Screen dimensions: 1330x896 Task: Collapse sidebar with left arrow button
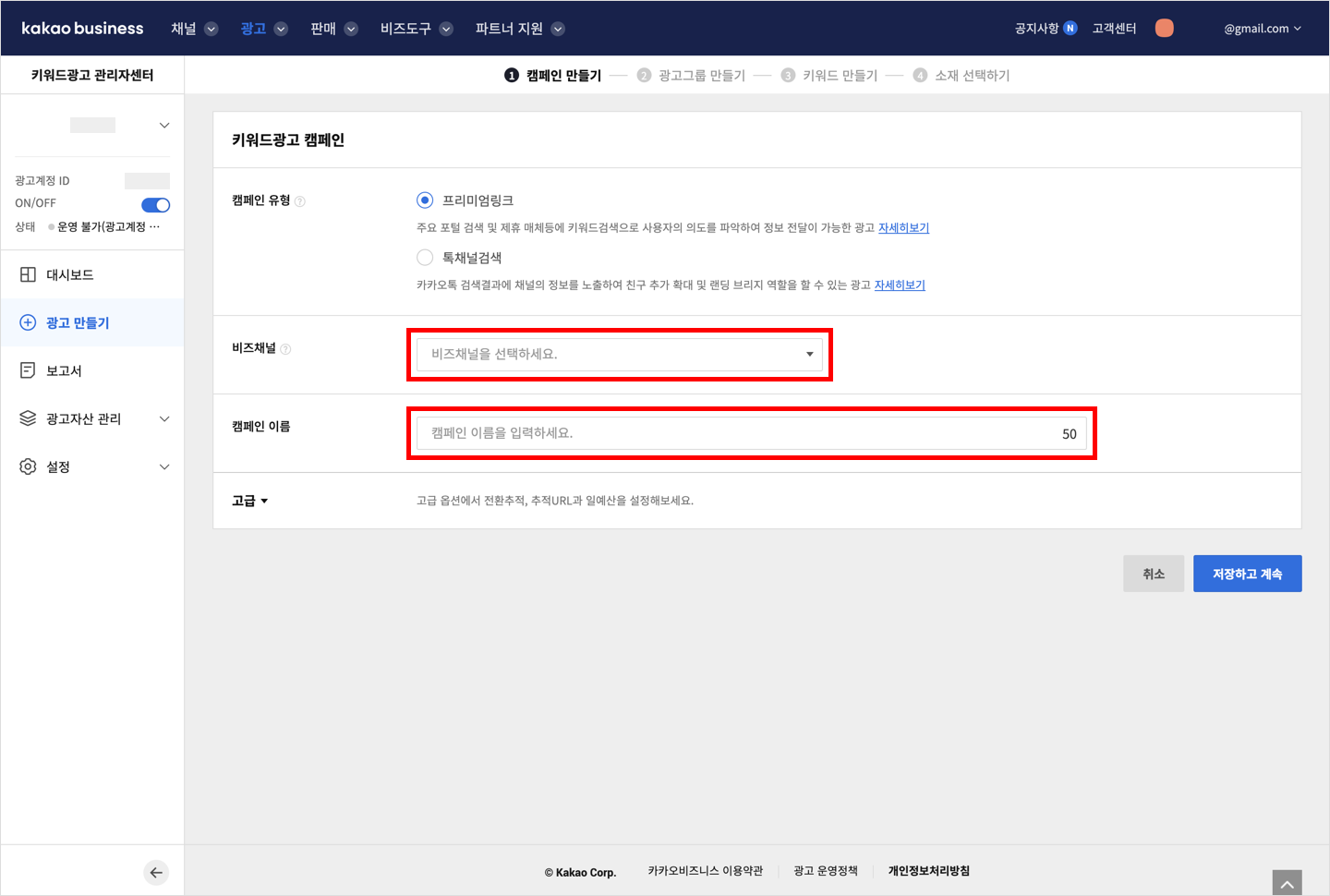tap(156, 872)
